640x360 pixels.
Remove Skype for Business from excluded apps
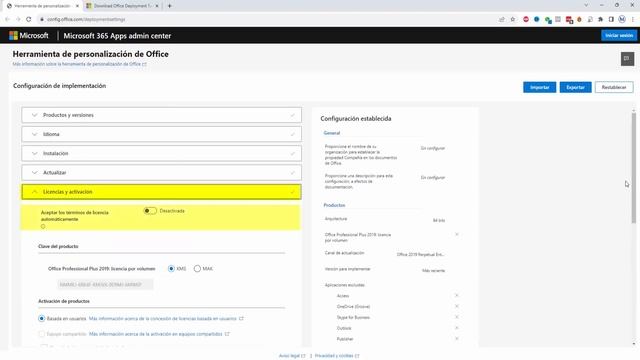457,317
